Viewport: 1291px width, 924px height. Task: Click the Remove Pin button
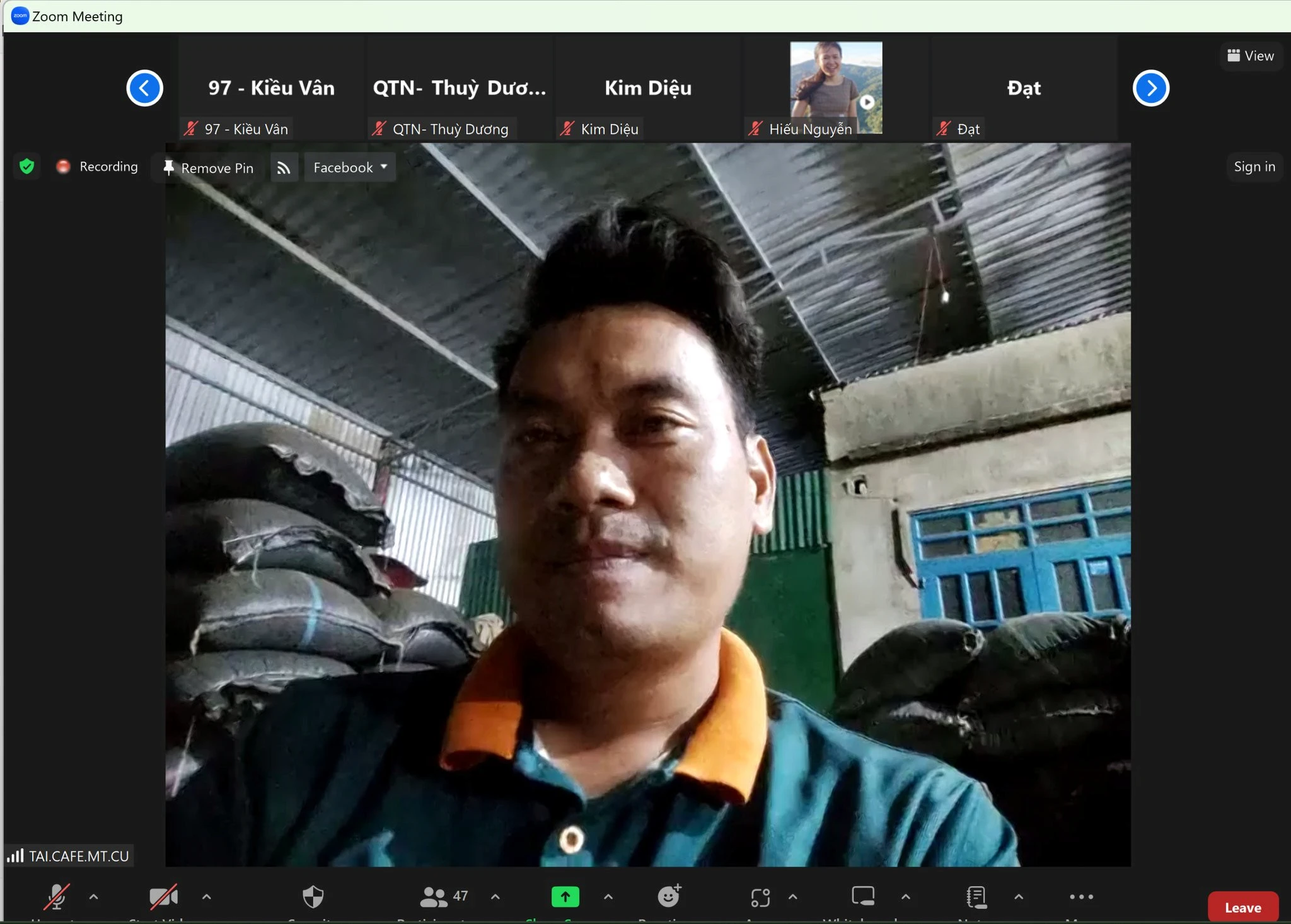[209, 168]
